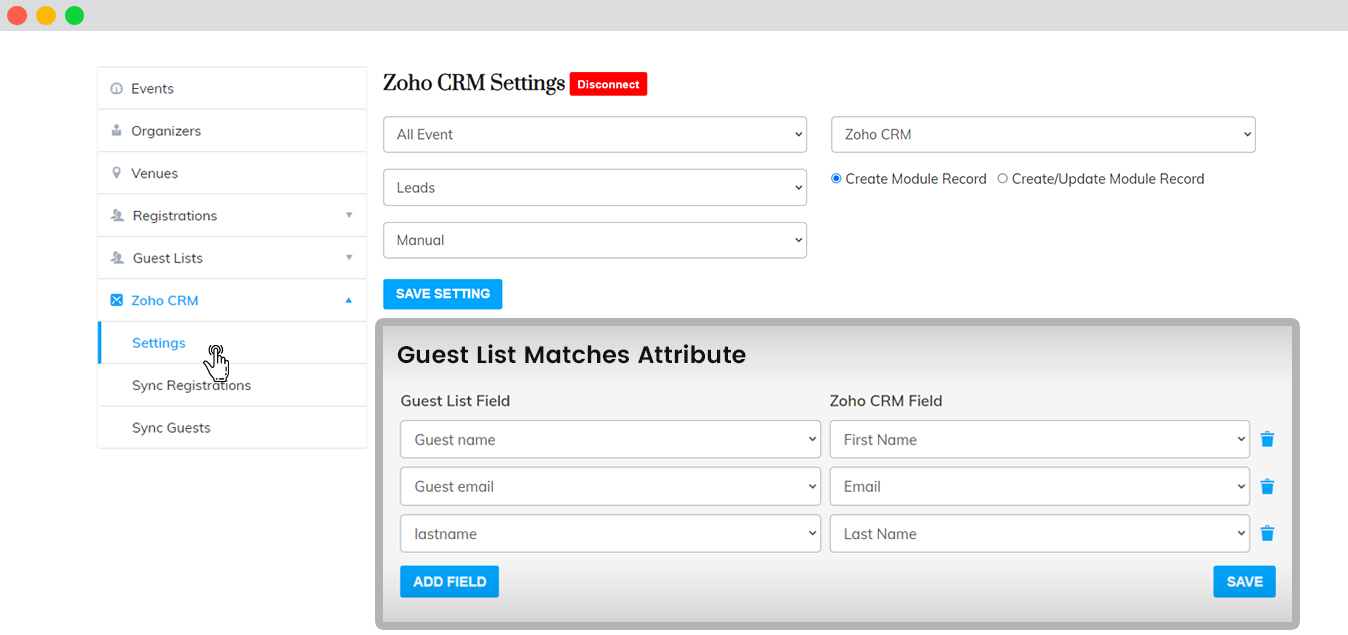Image resolution: width=1348 pixels, height=635 pixels.
Task: Select Create/Update Module Record radio option
Action: click(x=1003, y=178)
